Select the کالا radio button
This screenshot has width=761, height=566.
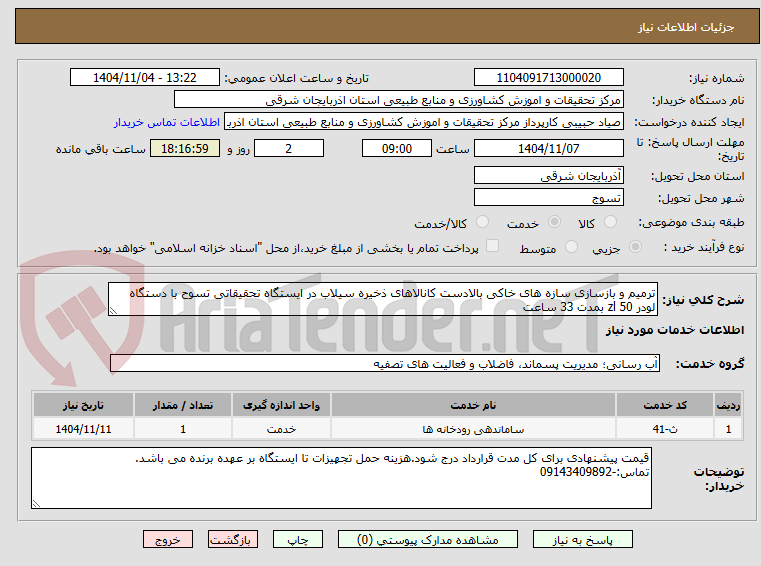click(610, 222)
